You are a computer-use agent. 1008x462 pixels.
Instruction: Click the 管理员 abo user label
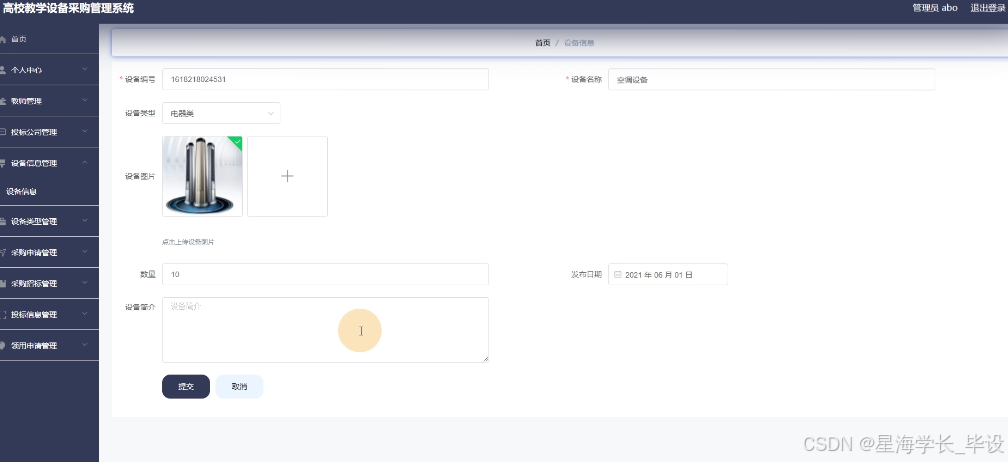[x=935, y=8]
